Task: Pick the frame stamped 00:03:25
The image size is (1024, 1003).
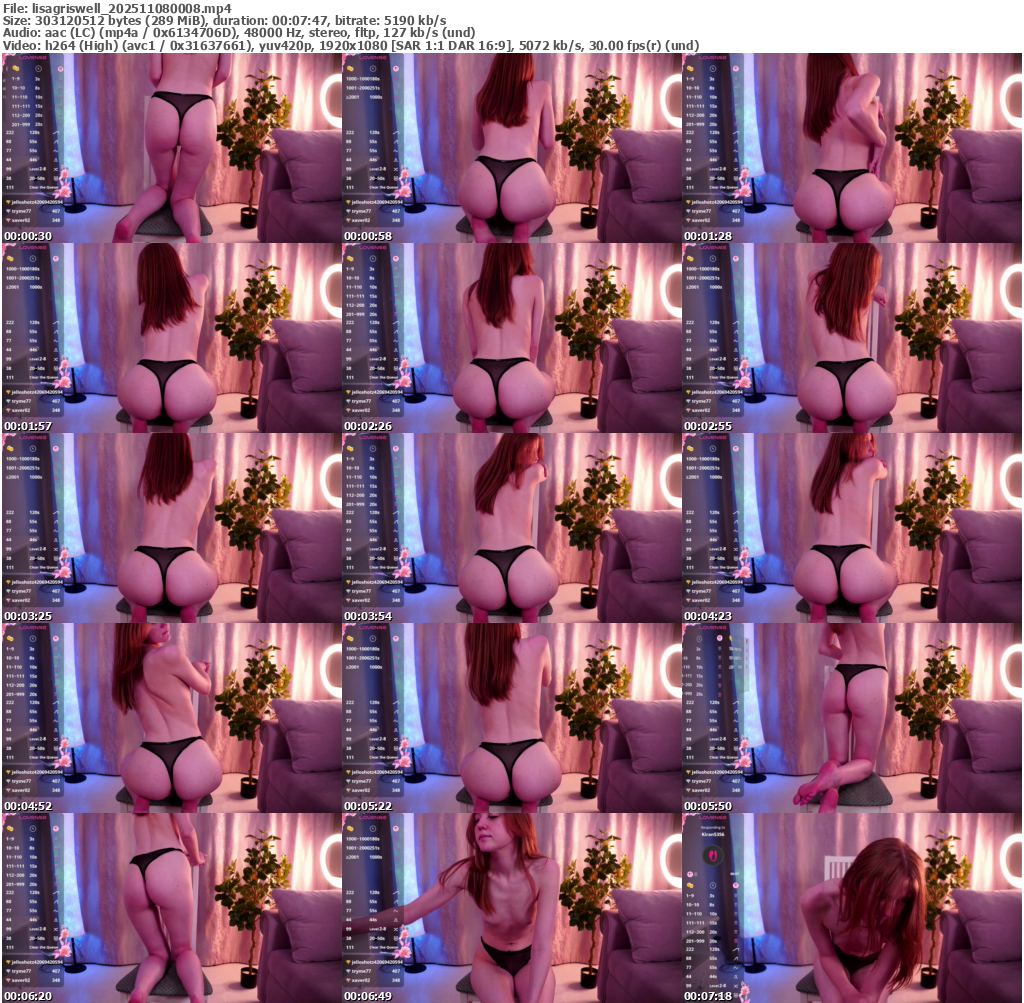Action: 172,528
